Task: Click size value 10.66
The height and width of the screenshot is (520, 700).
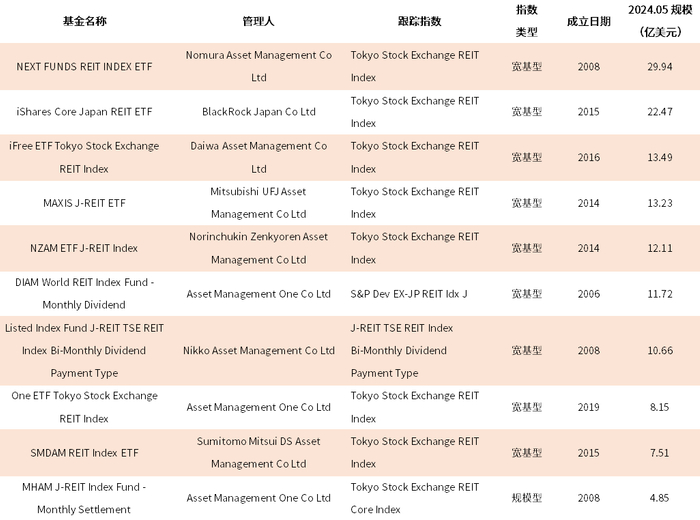Action: (x=660, y=350)
